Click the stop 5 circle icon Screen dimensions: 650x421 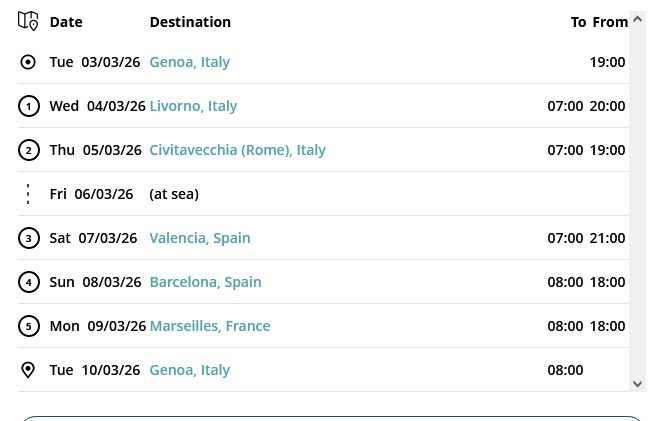pos(28,326)
